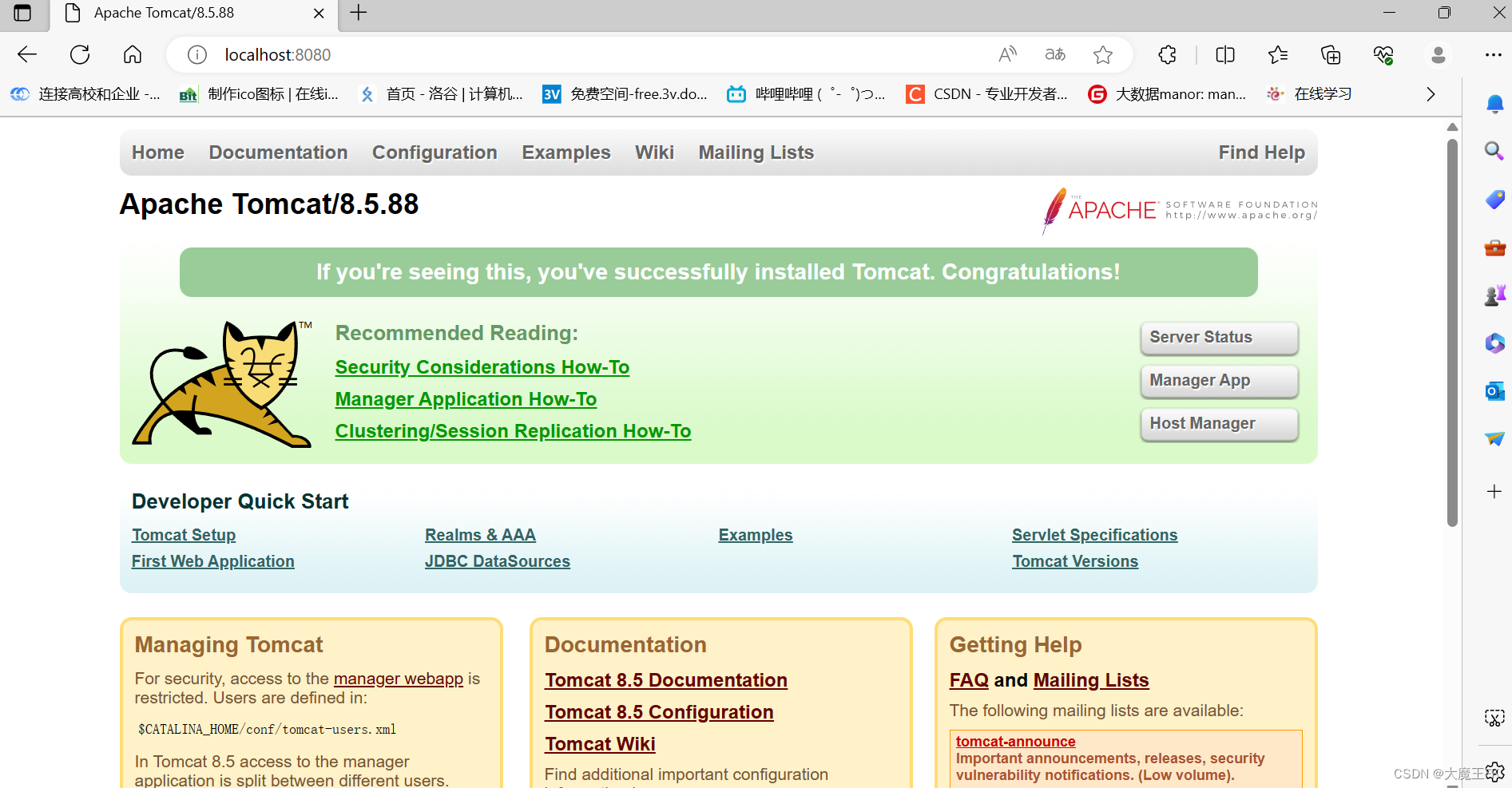This screenshot has height=788, width=1512.
Task: Open Find Help in navigation bar
Action: [1261, 152]
